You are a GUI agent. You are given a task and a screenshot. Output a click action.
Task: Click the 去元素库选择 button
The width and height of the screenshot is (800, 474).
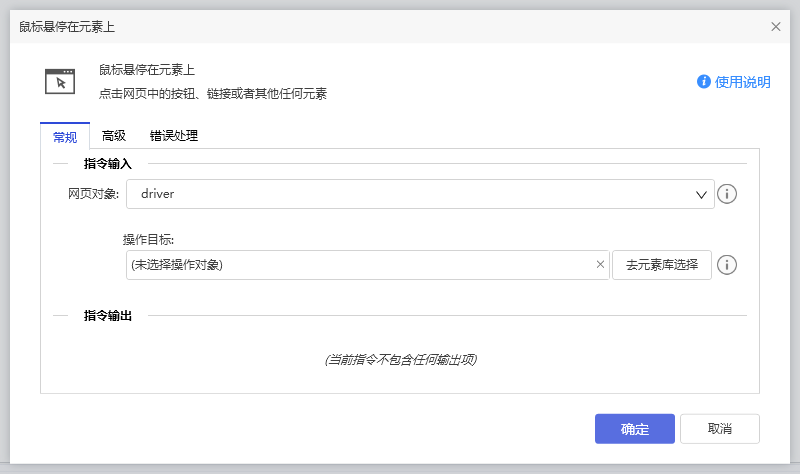click(661, 265)
